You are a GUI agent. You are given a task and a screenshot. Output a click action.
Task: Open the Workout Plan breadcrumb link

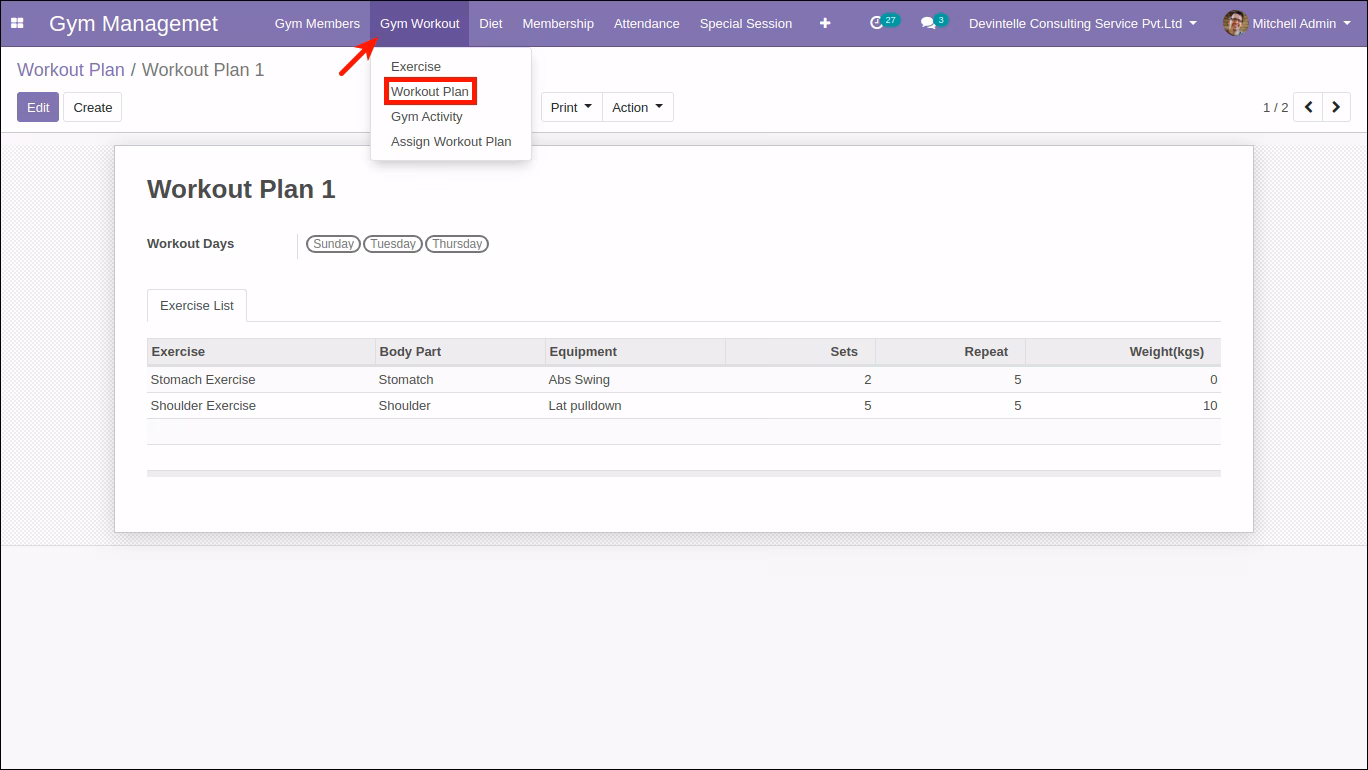(71, 70)
